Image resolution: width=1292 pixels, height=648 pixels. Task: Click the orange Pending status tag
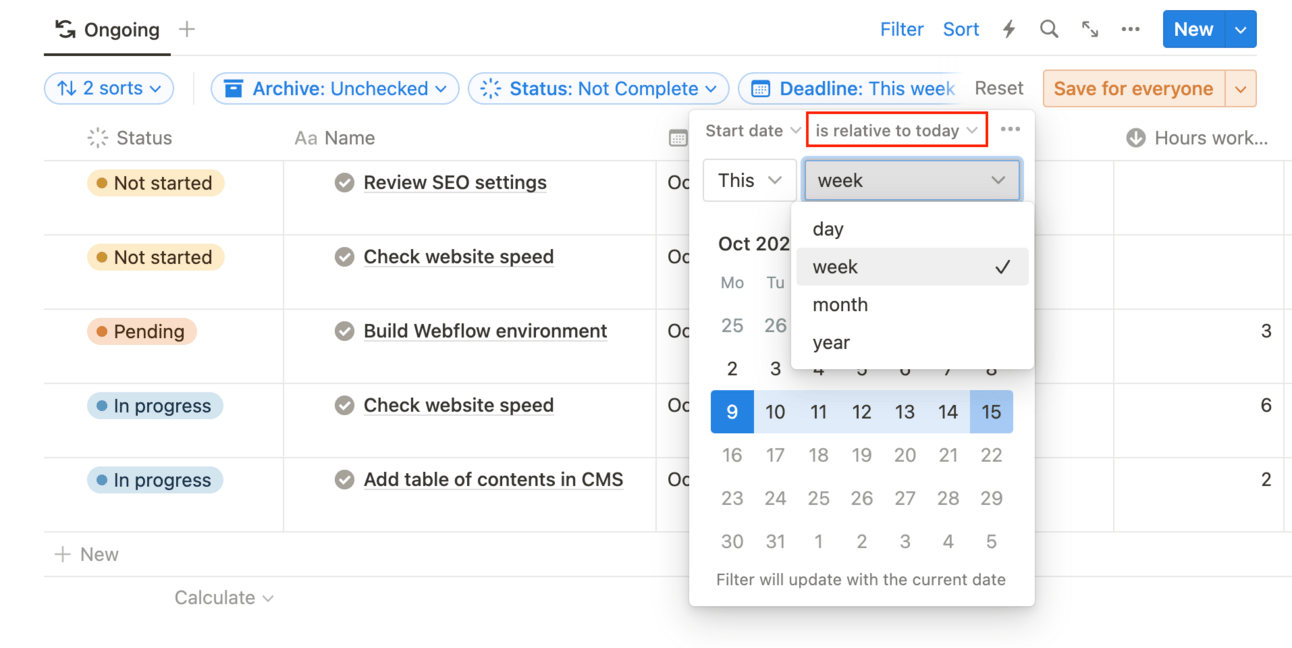[141, 332]
